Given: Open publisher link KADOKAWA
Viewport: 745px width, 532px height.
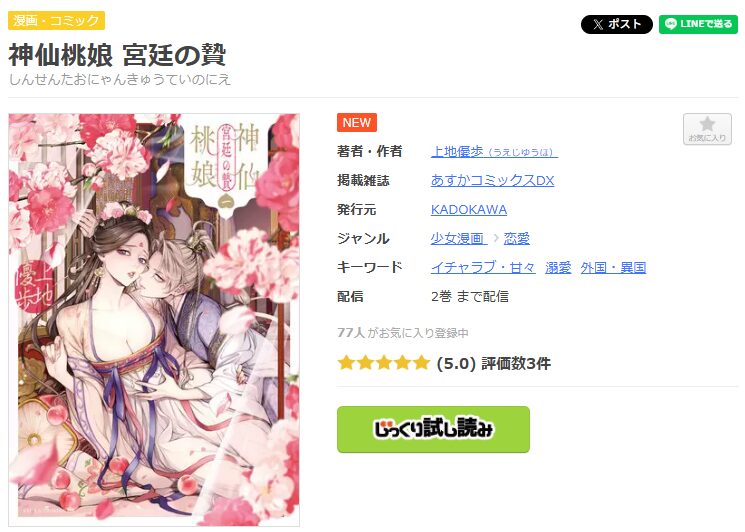Looking at the screenshot, I should (x=468, y=209).
